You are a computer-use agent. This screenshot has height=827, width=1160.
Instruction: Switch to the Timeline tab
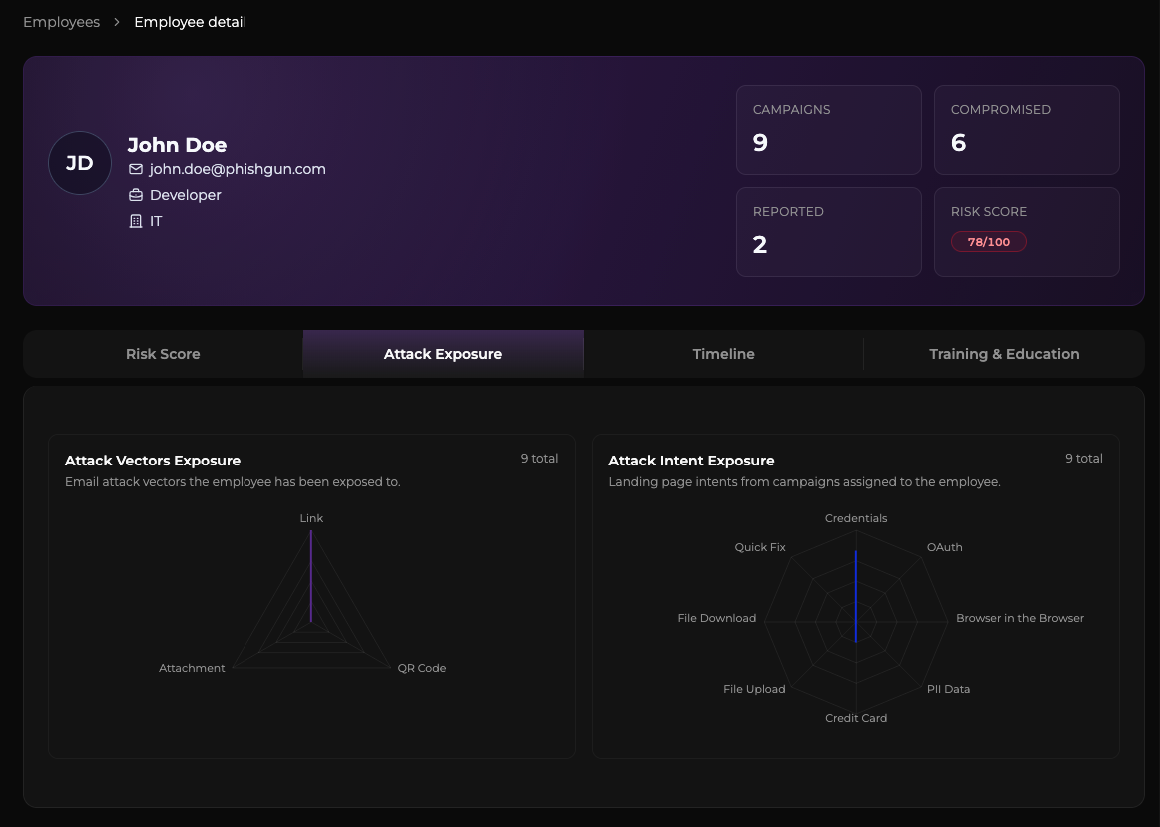coord(724,354)
